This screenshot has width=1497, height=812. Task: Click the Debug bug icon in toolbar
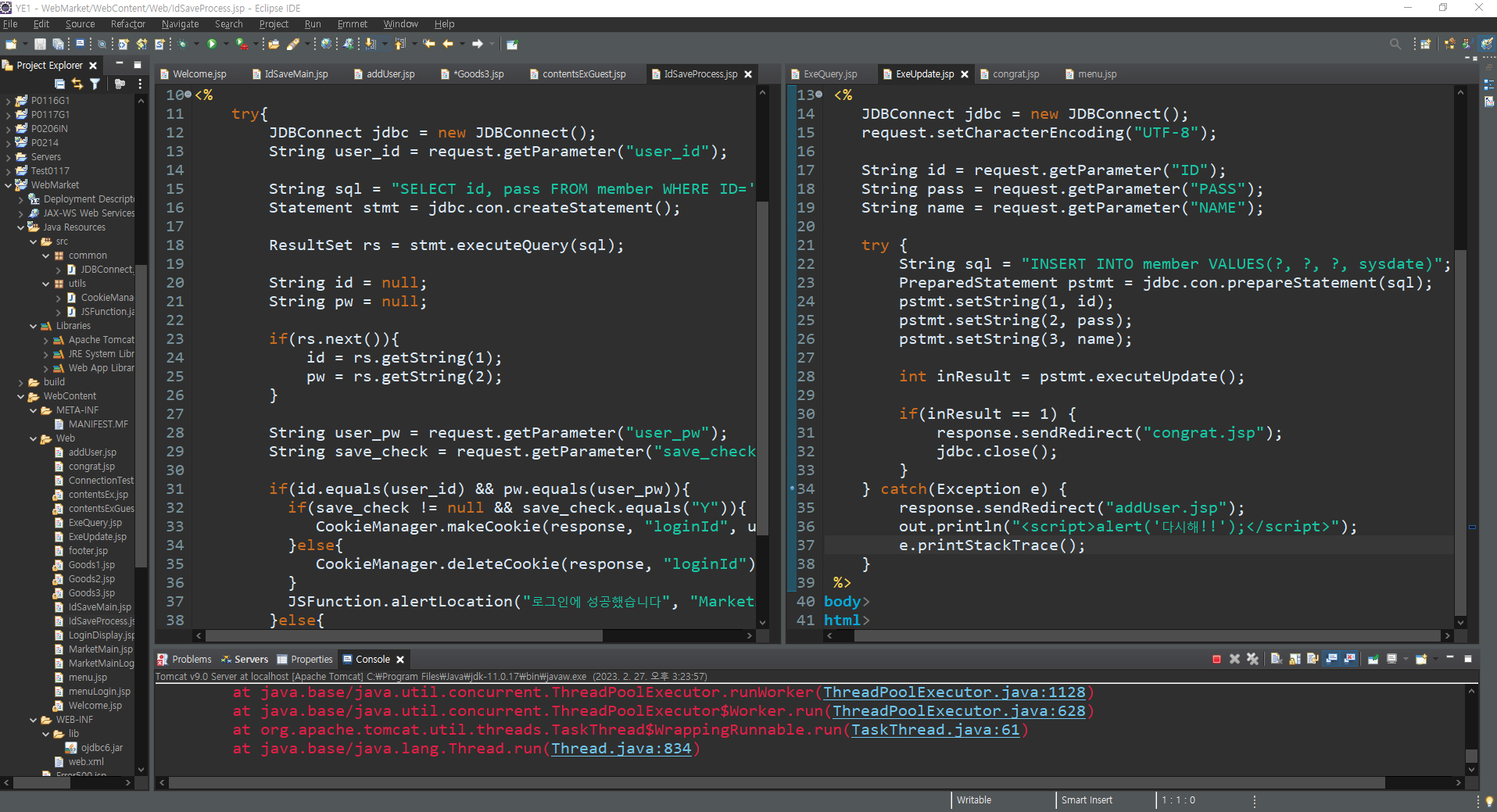click(182, 45)
